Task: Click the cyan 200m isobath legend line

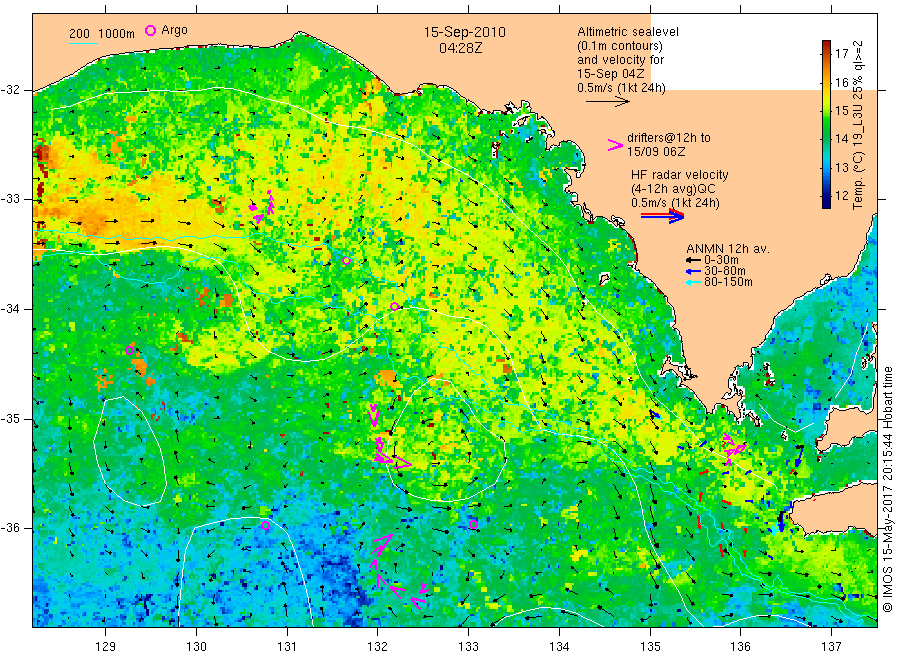Action: (83, 43)
